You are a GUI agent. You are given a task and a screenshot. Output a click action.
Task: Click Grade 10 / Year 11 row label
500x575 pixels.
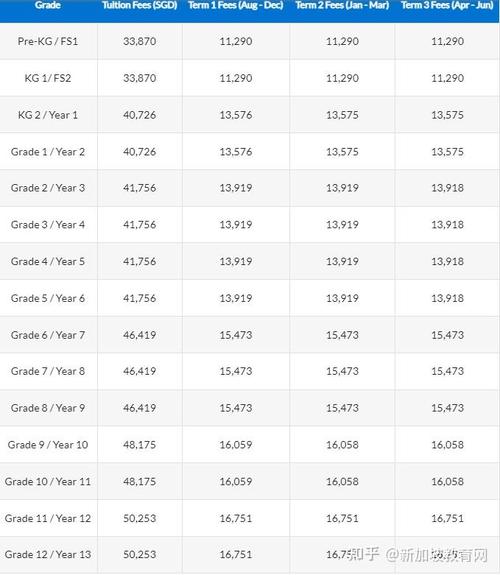48,481
